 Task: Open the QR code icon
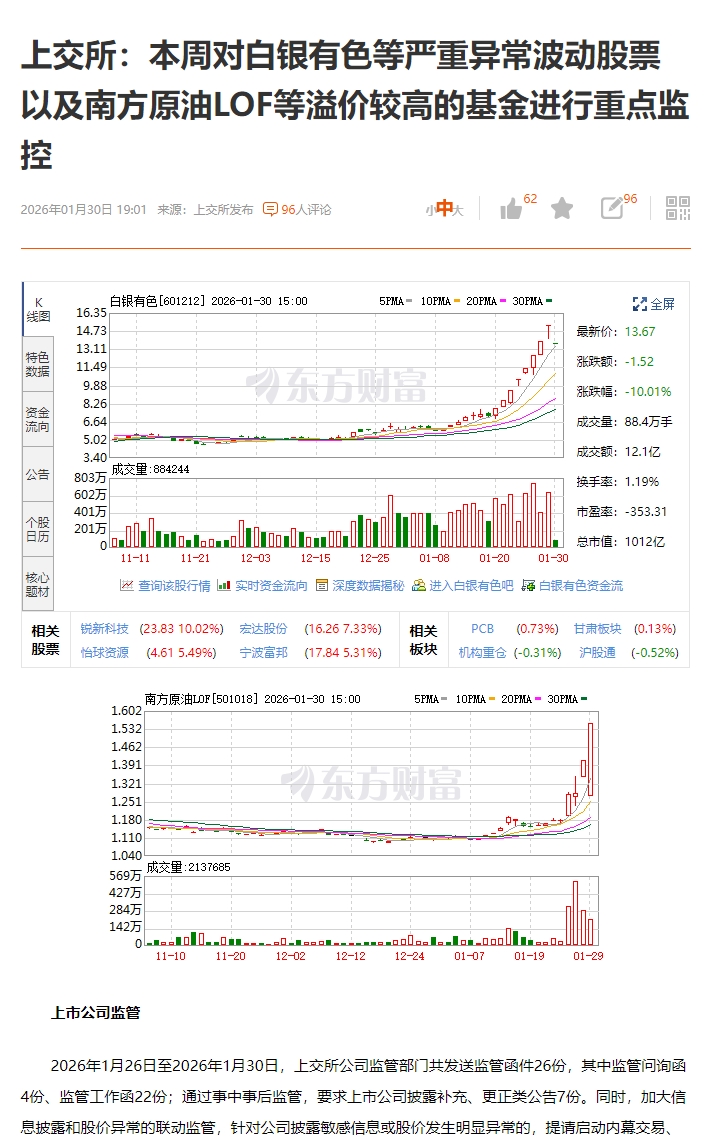pos(678,208)
